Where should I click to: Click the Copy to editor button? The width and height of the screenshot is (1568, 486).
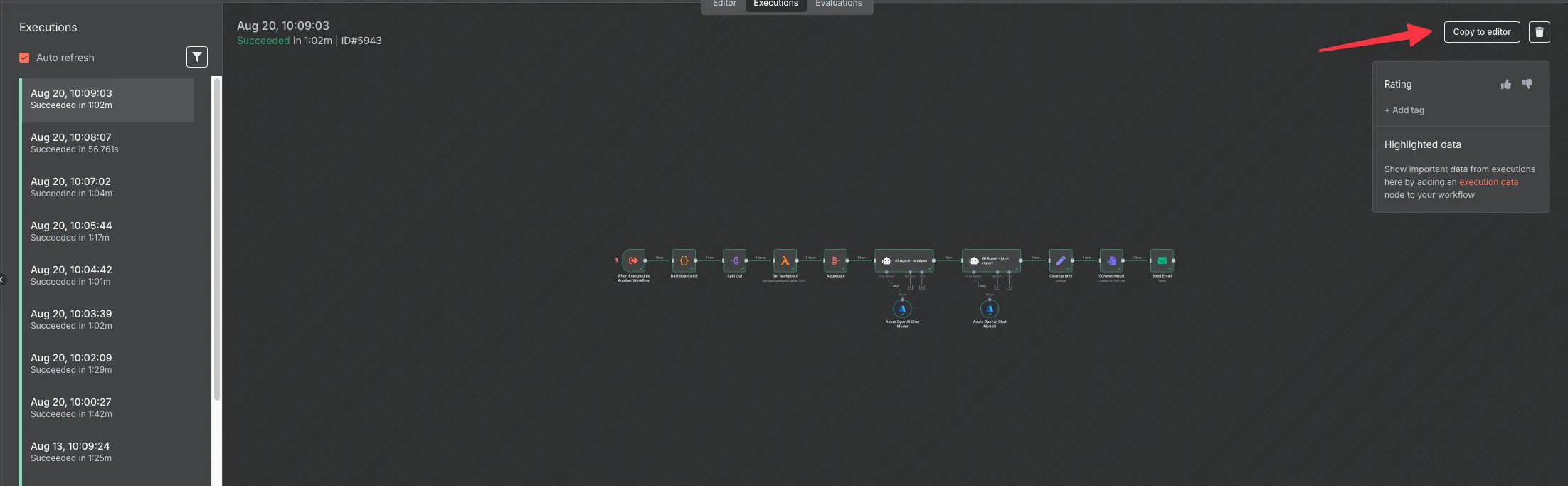(1481, 32)
